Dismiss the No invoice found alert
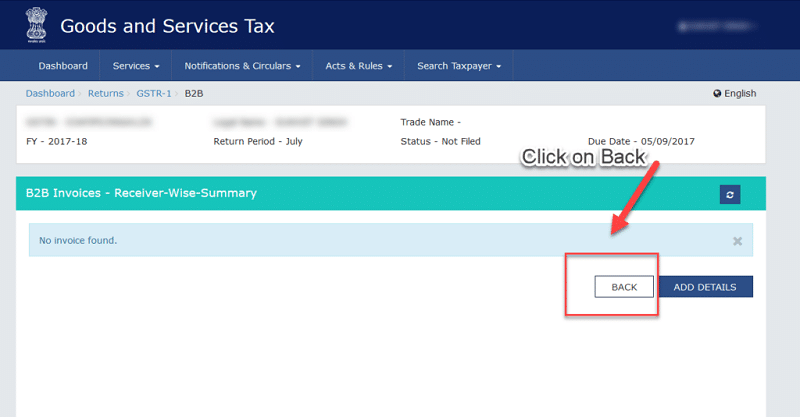Screen dimensions: 800x417 pos(737,241)
